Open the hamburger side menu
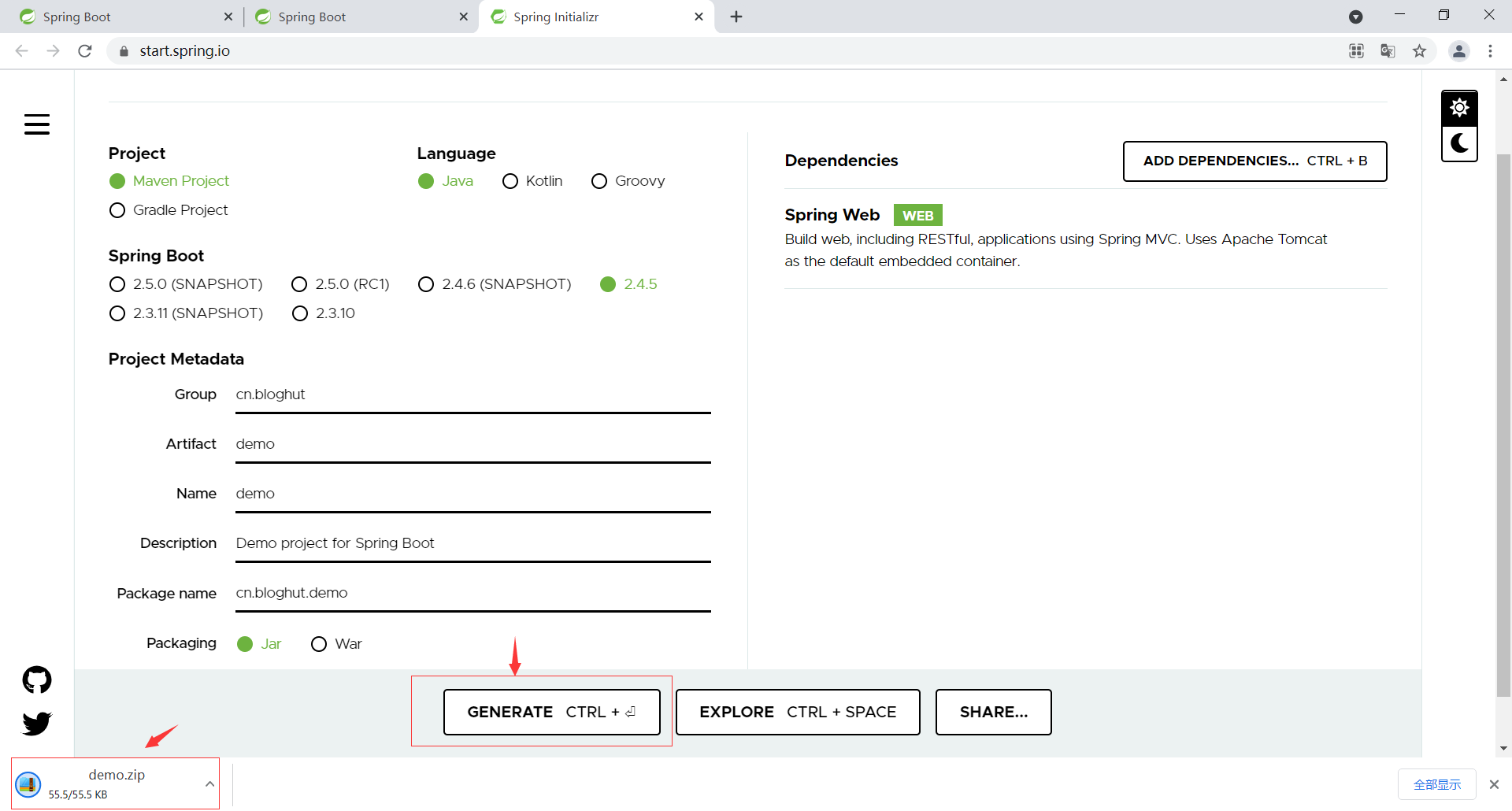 (37, 124)
